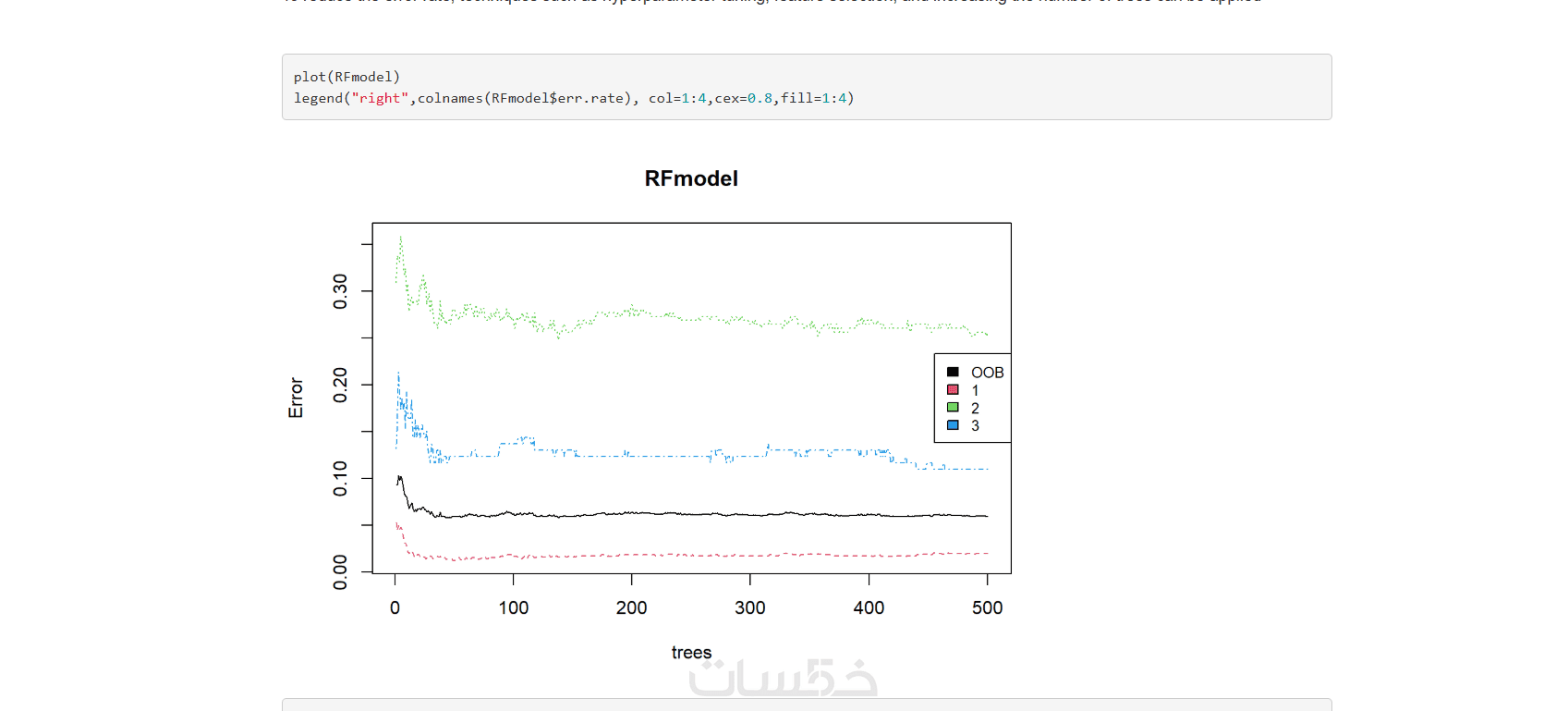Click the OOB label in the legend
1568x711 pixels.
click(987, 373)
